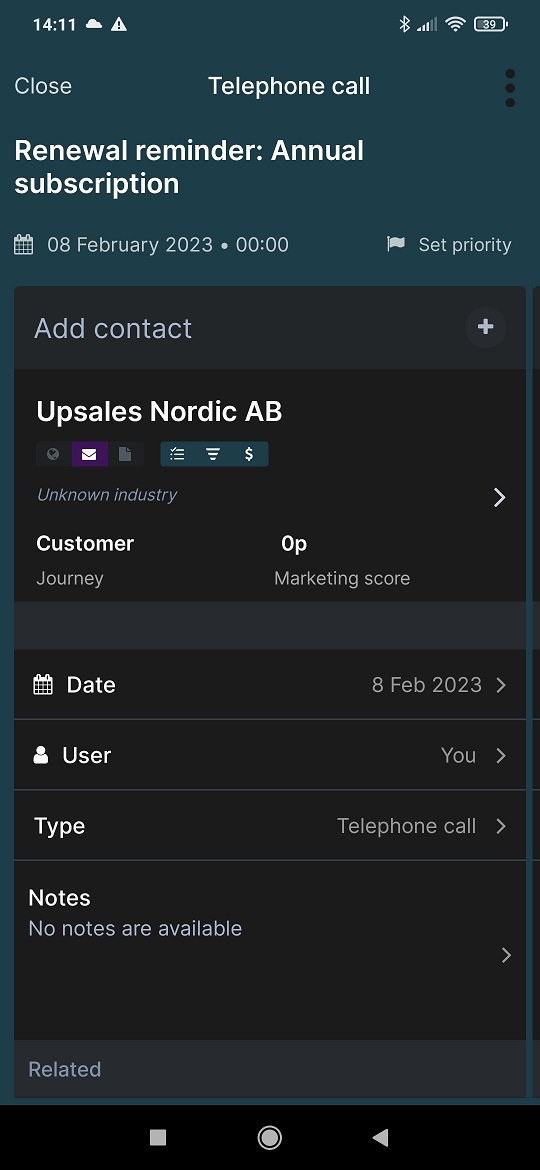Tap the calendar icon beside 08 February 2023
The width and height of the screenshot is (540, 1170).
click(x=24, y=245)
